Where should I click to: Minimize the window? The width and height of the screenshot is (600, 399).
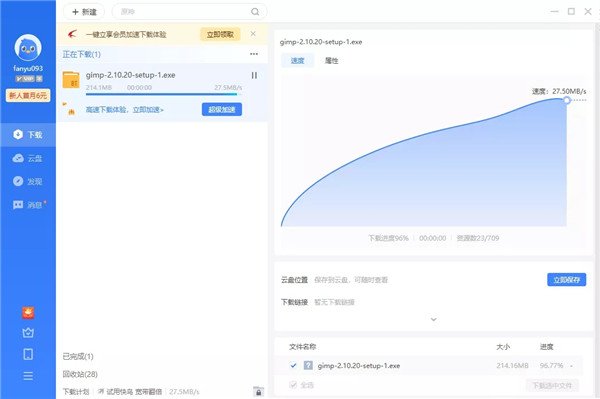(x=554, y=11)
